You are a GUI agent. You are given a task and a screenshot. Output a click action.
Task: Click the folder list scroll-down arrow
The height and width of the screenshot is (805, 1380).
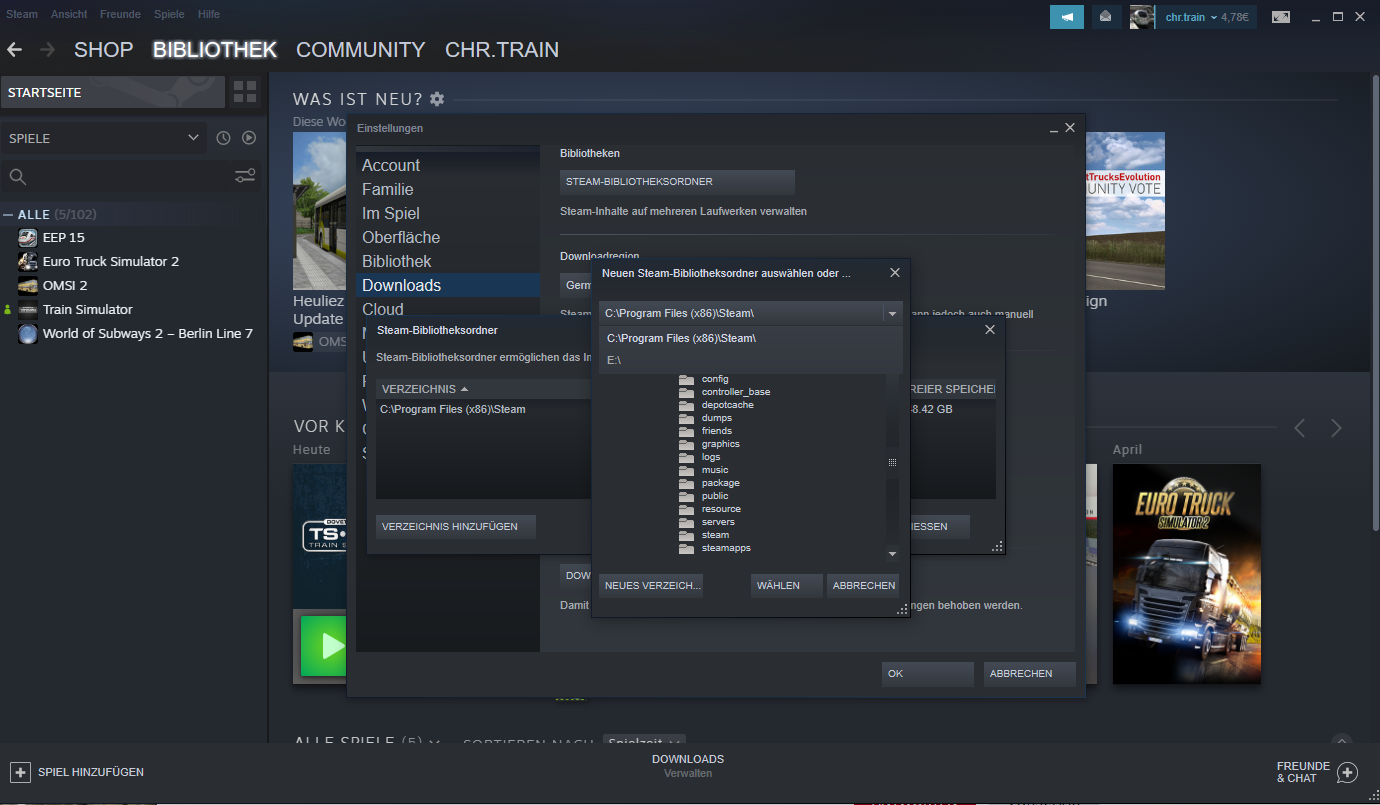click(892, 554)
